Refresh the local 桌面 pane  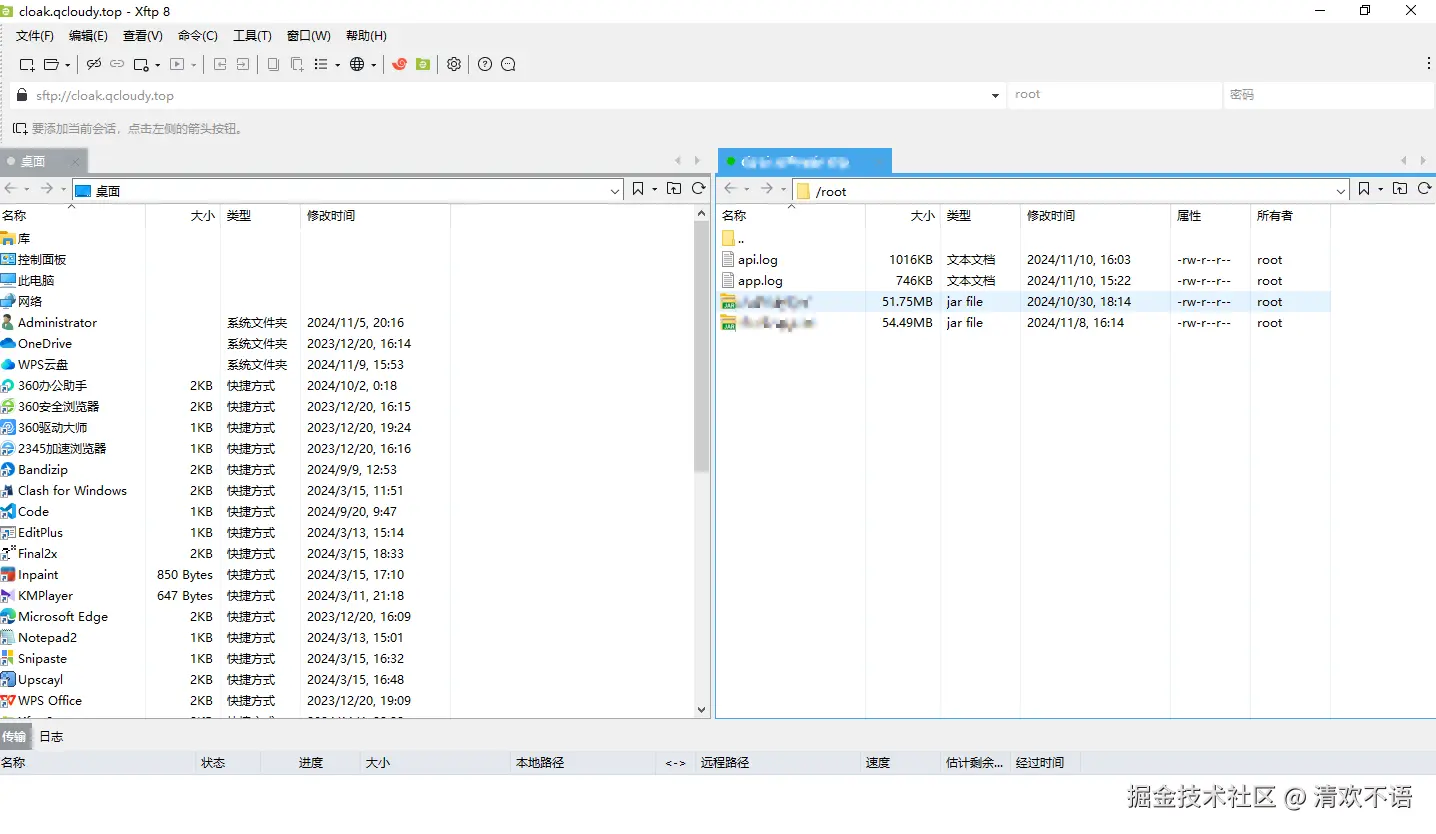point(699,189)
